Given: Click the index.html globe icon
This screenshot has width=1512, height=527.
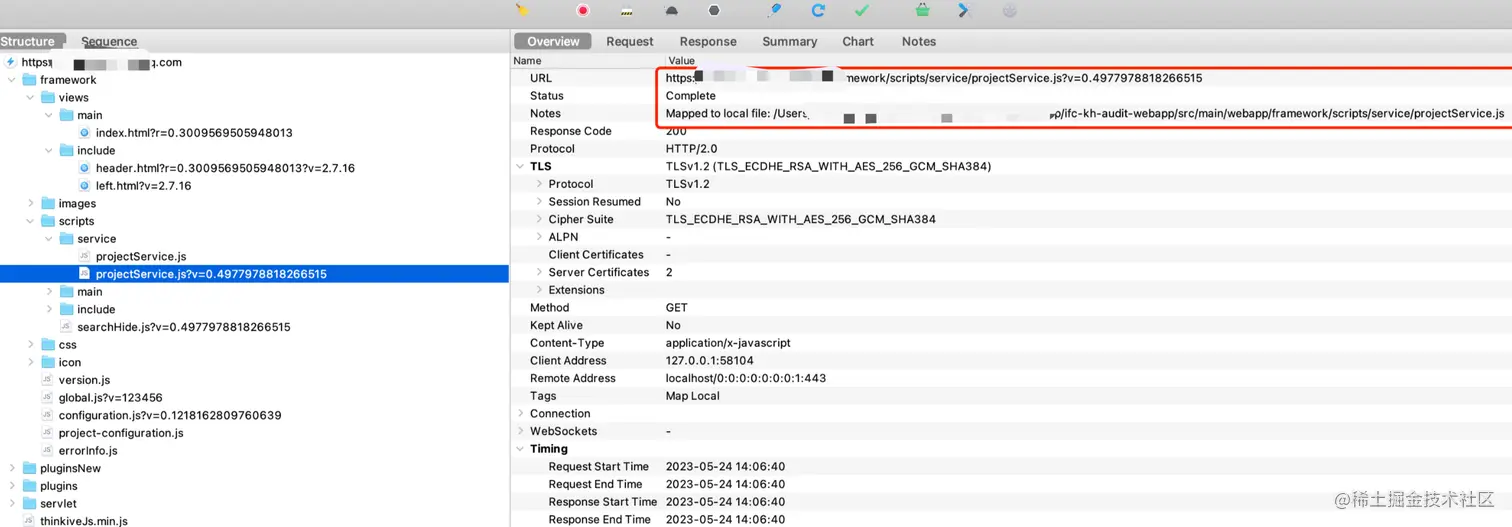Looking at the screenshot, I should 85,133.
